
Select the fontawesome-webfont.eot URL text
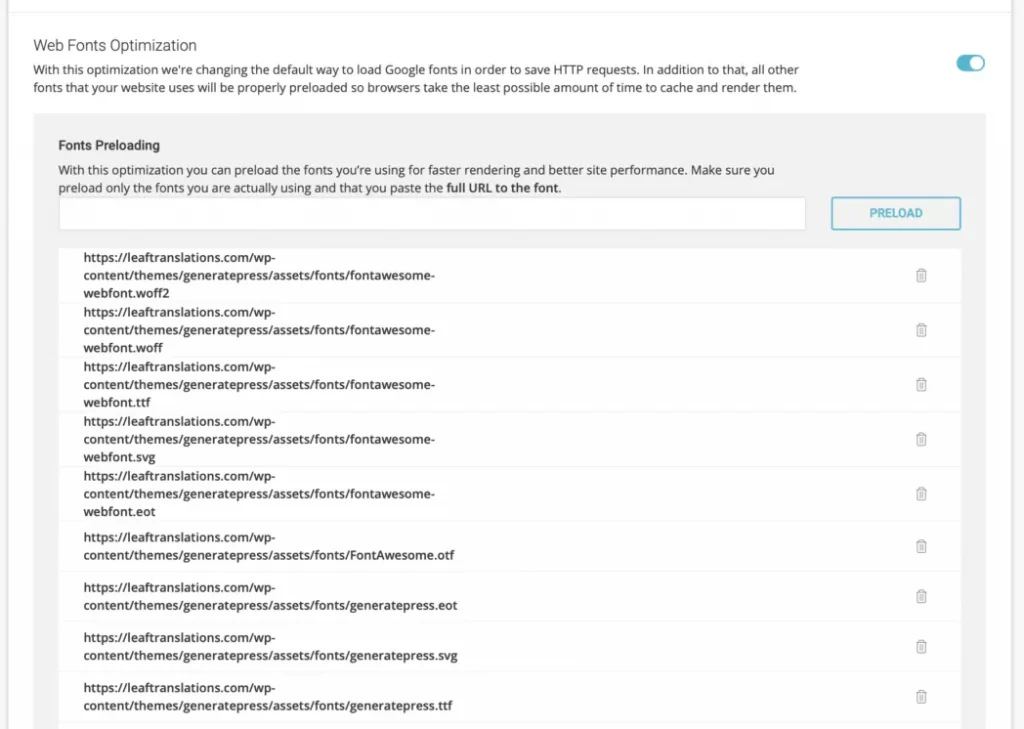(259, 494)
